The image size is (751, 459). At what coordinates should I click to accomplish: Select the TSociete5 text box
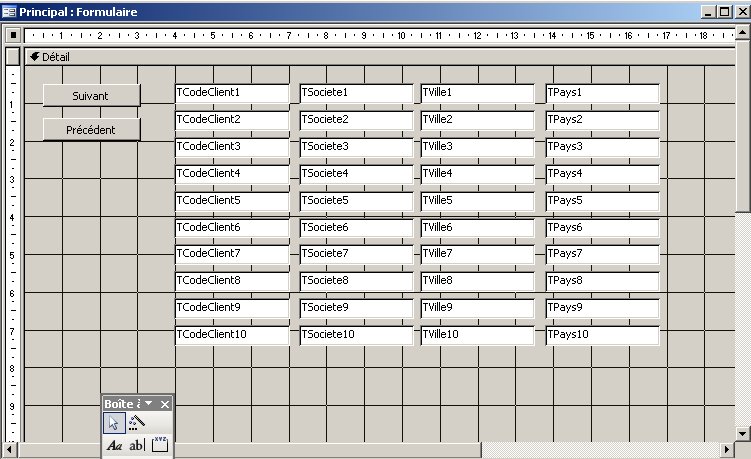(x=356, y=201)
